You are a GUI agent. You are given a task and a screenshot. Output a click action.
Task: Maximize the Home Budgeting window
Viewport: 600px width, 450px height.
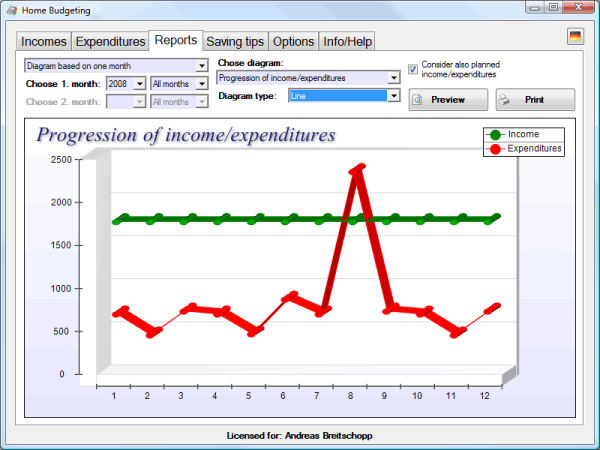click(x=553, y=8)
